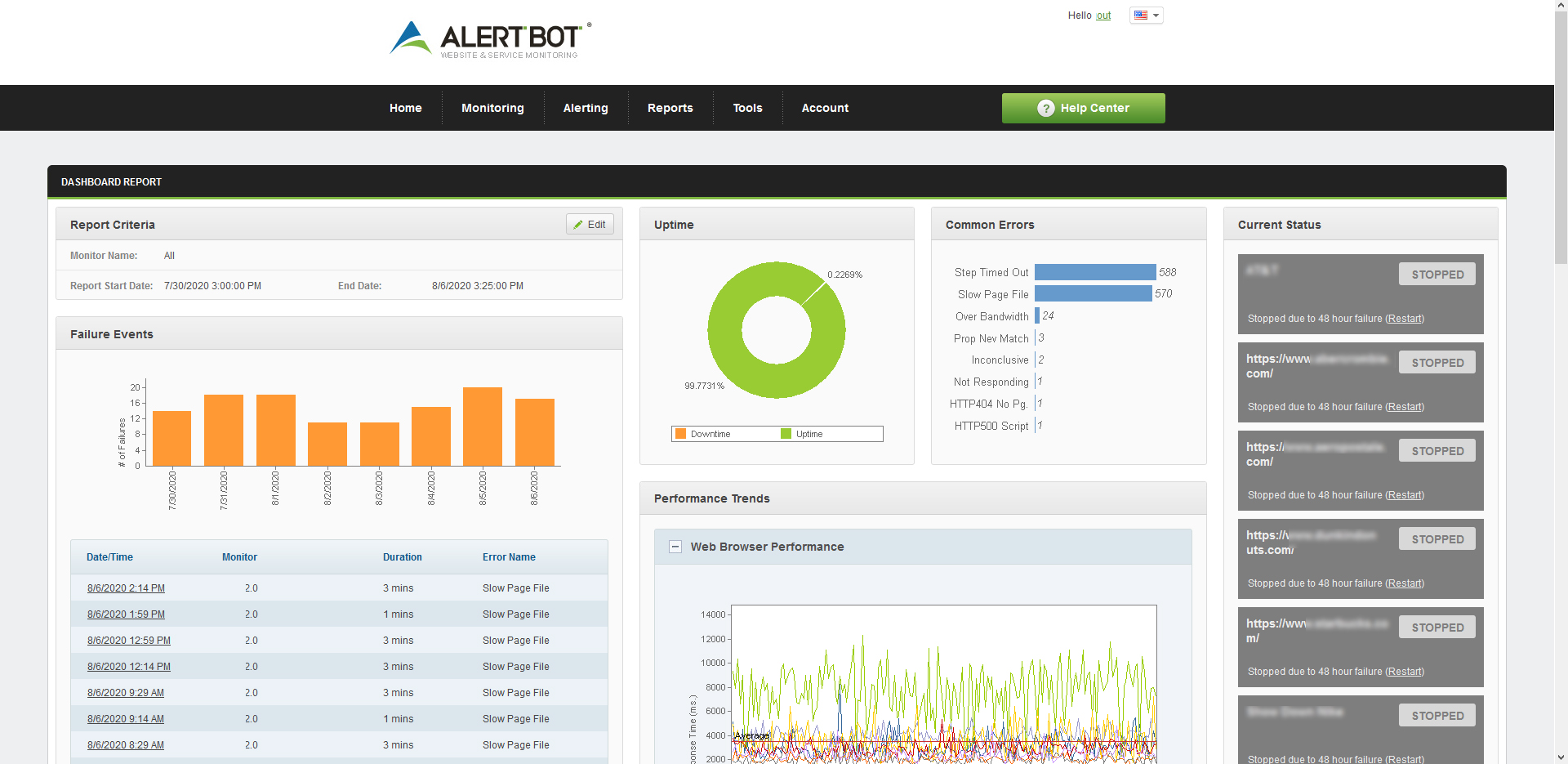Sort failure events by Date/Time

coord(109,557)
